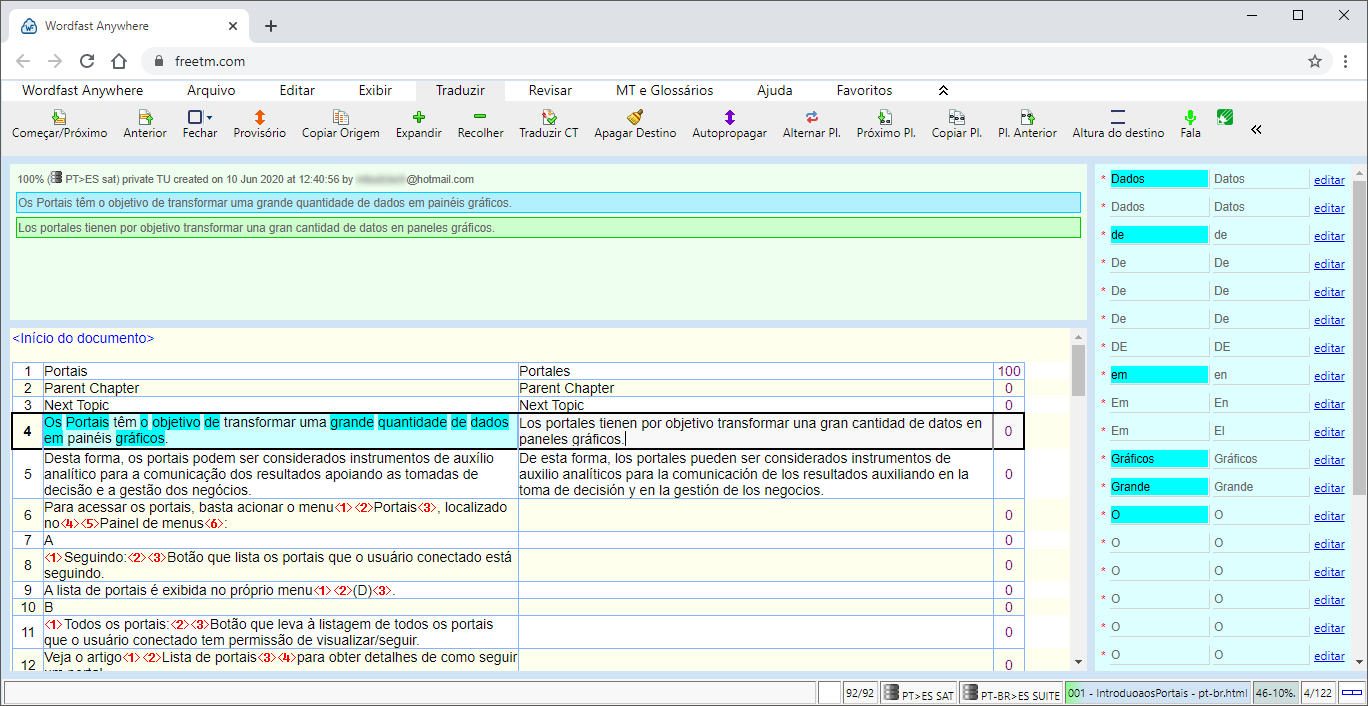The height and width of the screenshot is (706, 1368).
Task: Click the target cell of segment 6
Action: click(x=755, y=515)
